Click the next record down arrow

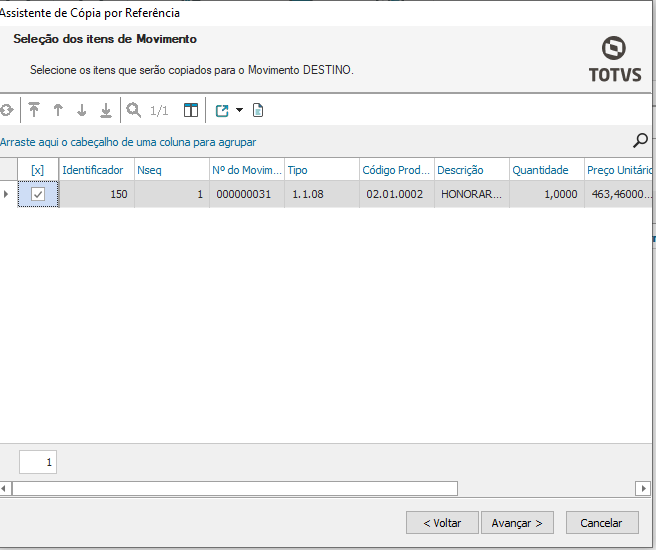click(x=82, y=110)
